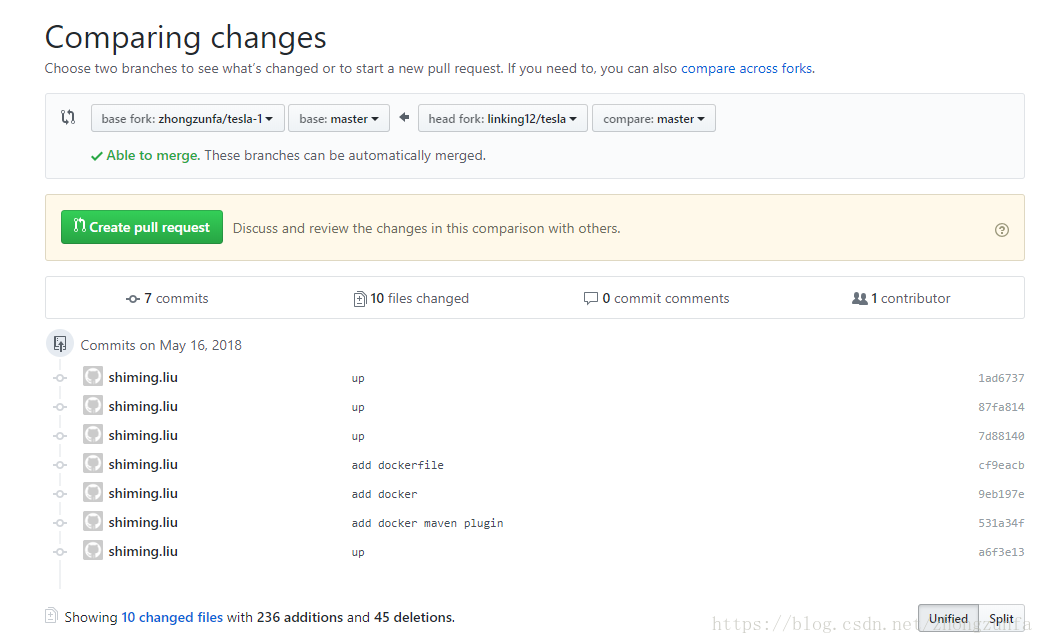Image resolution: width=1044 pixels, height=644 pixels.
Task: Click the Create pull request button
Action: pos(142,227)
